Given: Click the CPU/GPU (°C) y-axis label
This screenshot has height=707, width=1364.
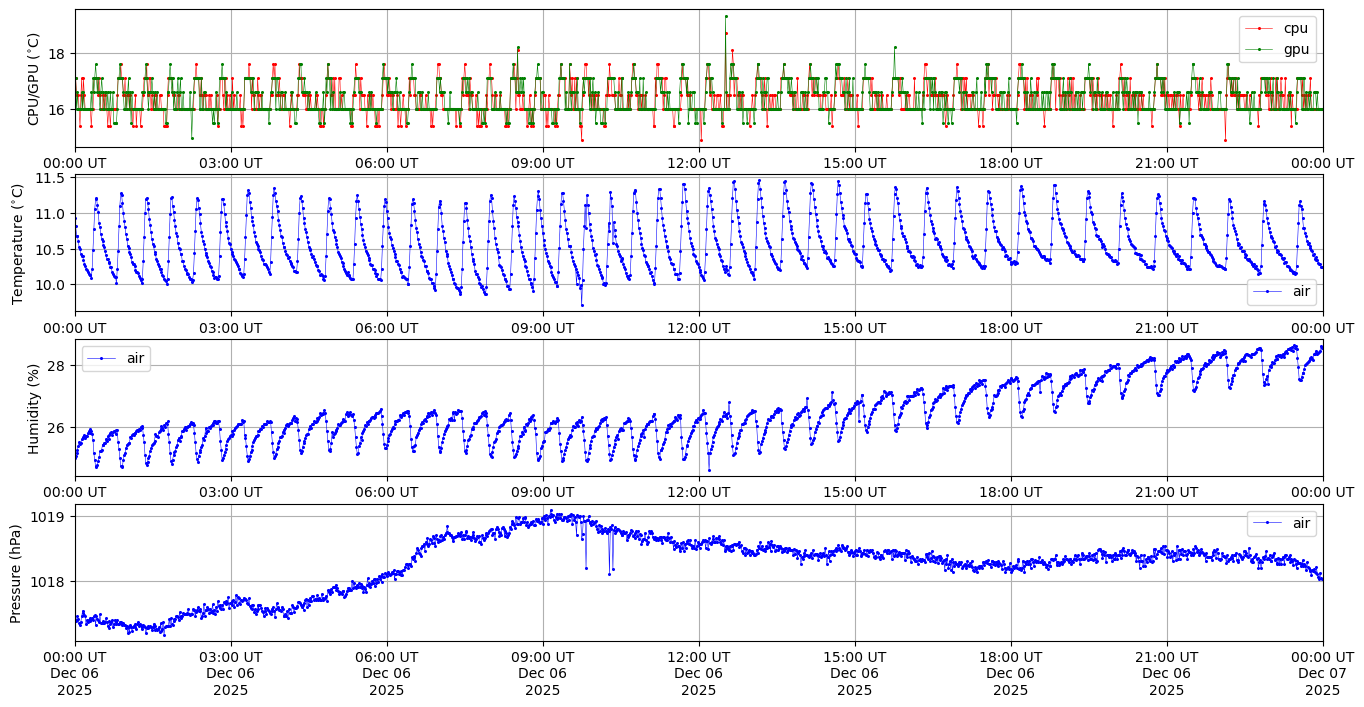Looking at the screenshot, I should click(x=34, y=79).
